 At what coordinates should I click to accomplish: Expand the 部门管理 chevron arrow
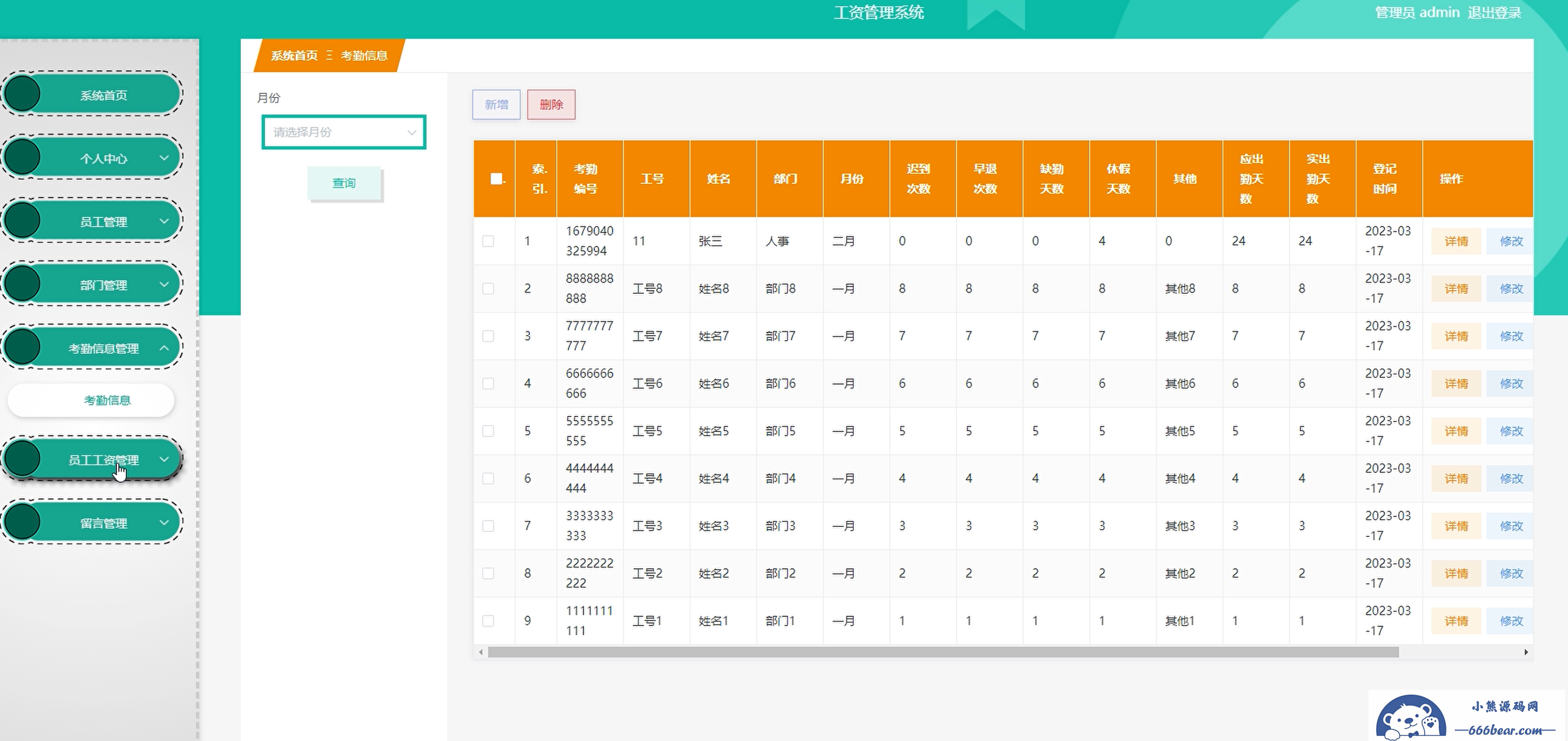pos(164,284)
